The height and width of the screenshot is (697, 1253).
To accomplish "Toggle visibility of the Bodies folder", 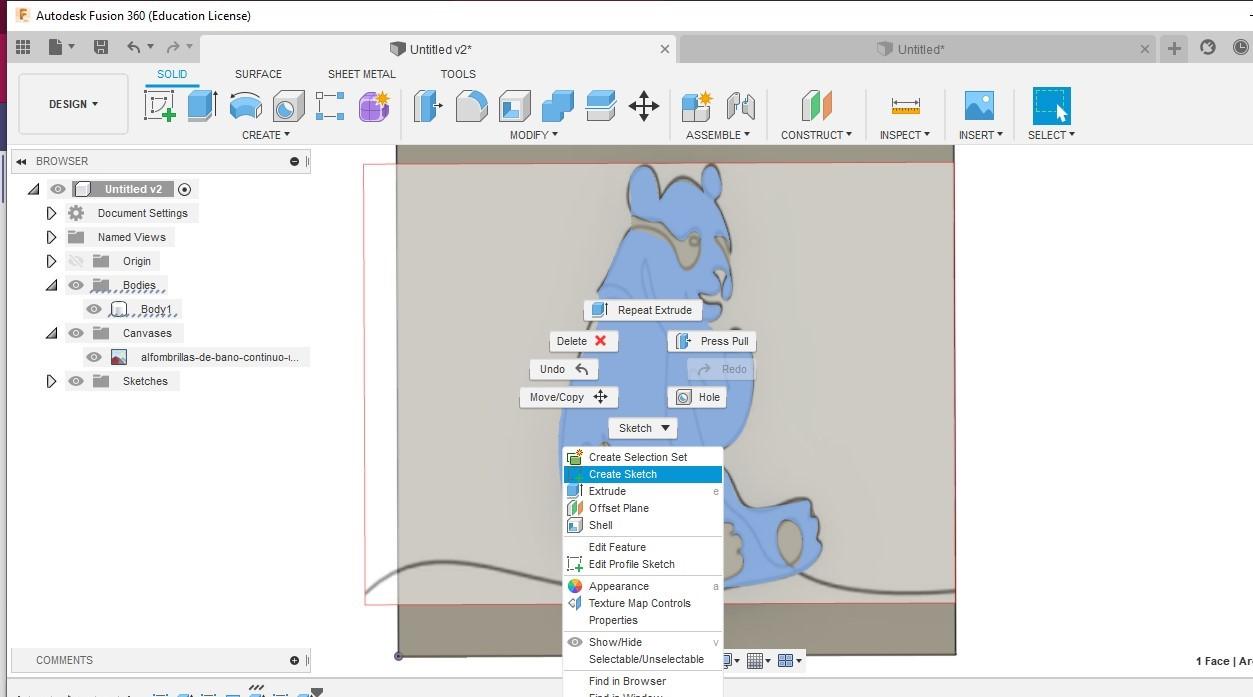I will click(x=76, y=285).
